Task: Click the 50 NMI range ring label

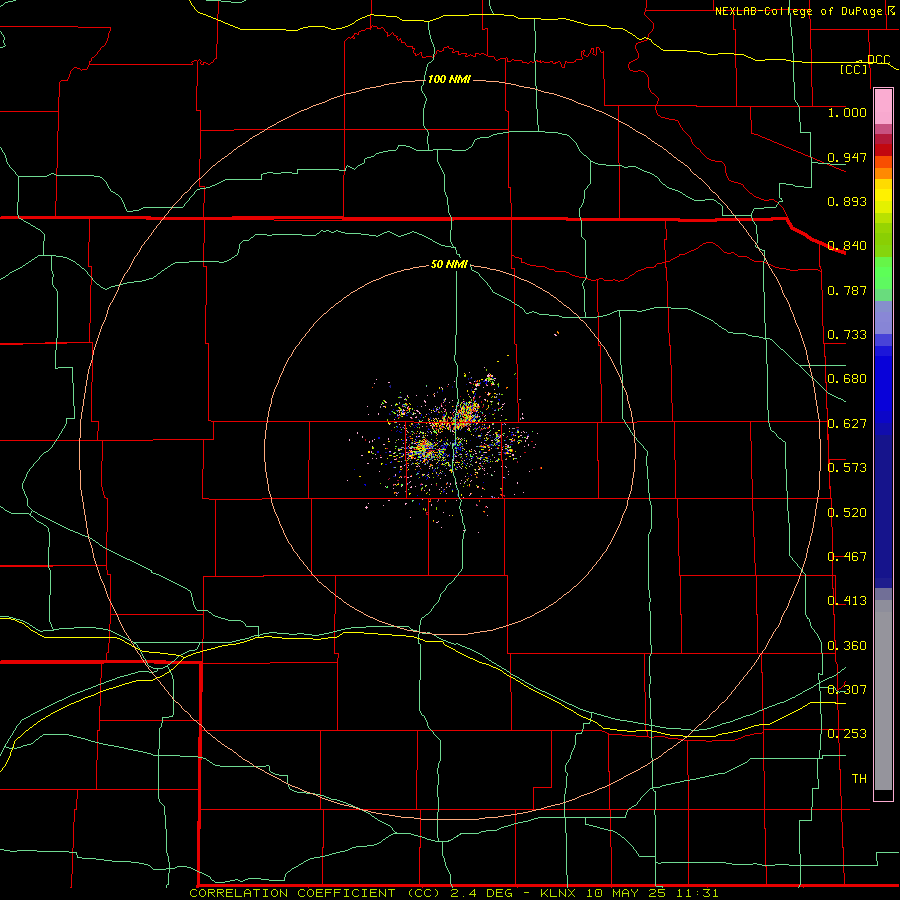Action: coord(449,264)
